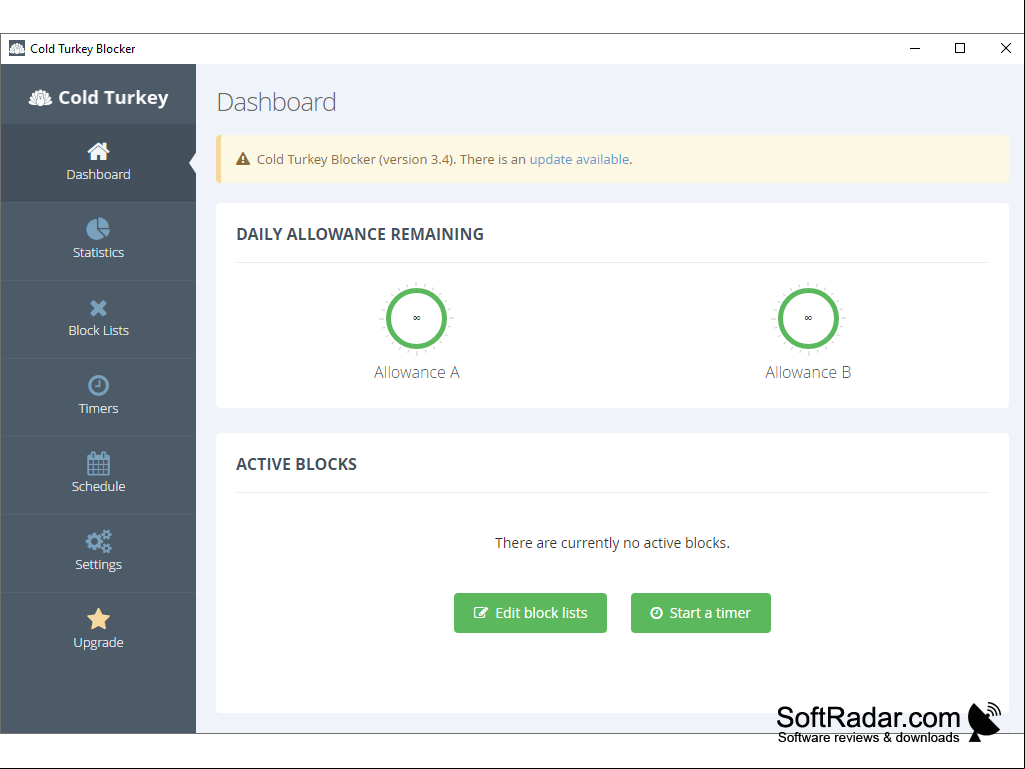
Task: Open Schedule calendar icon
Action: click(x=98, y=463)
